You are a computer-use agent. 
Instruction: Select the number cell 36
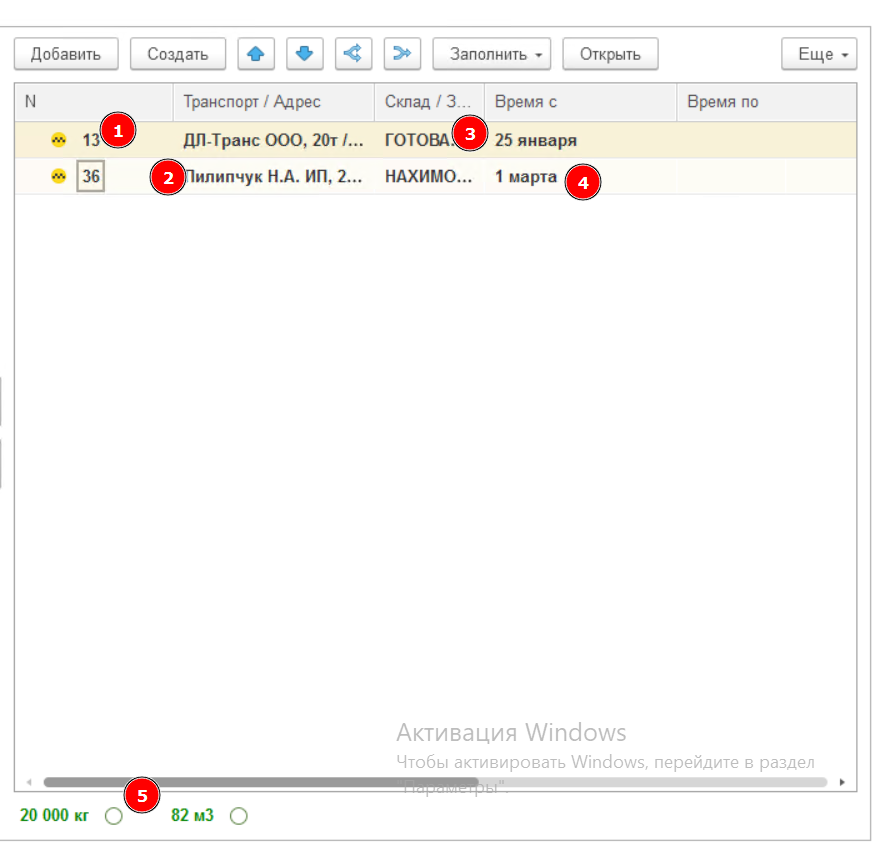tap(91, 177)
